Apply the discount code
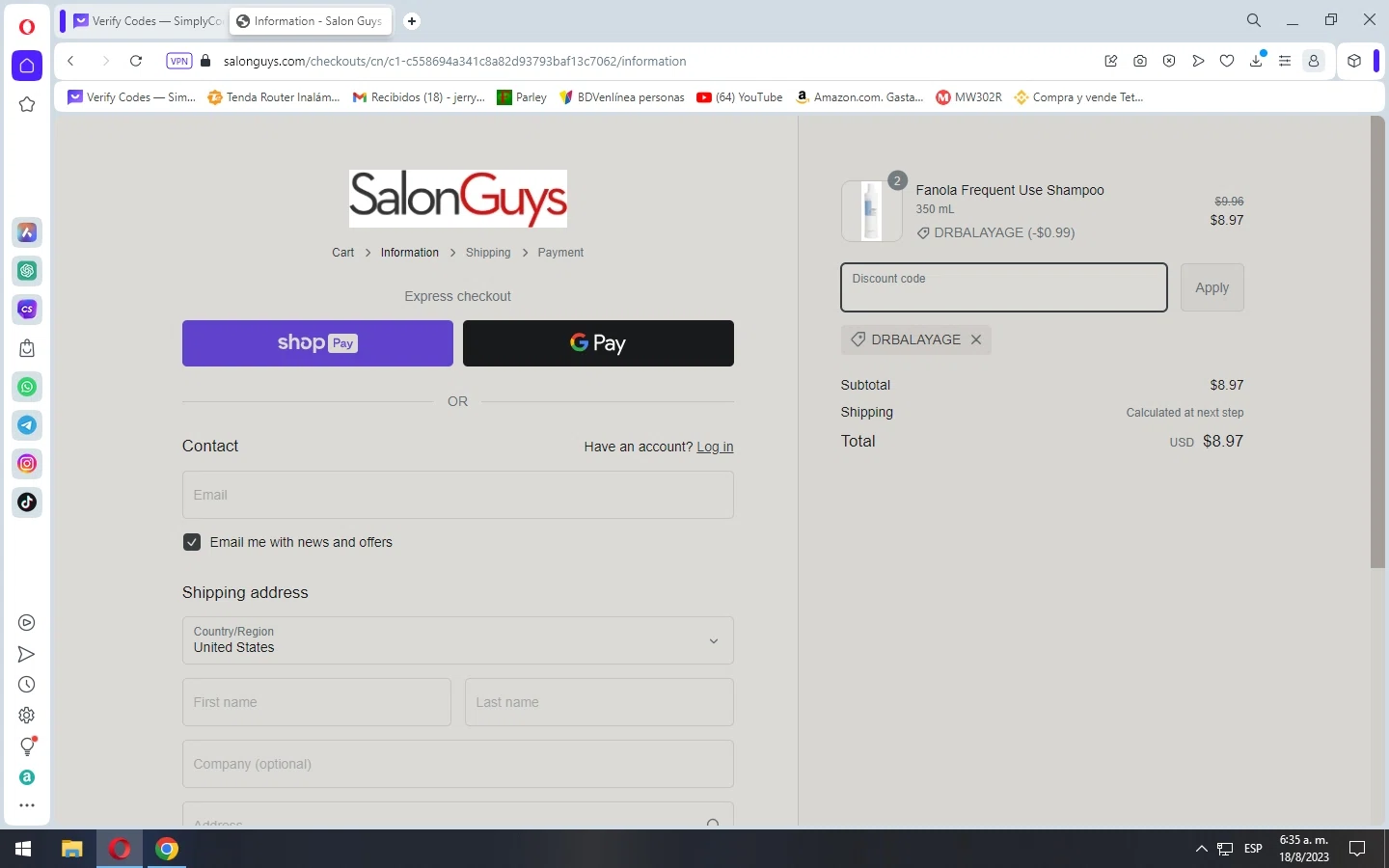 [1212, 287]
